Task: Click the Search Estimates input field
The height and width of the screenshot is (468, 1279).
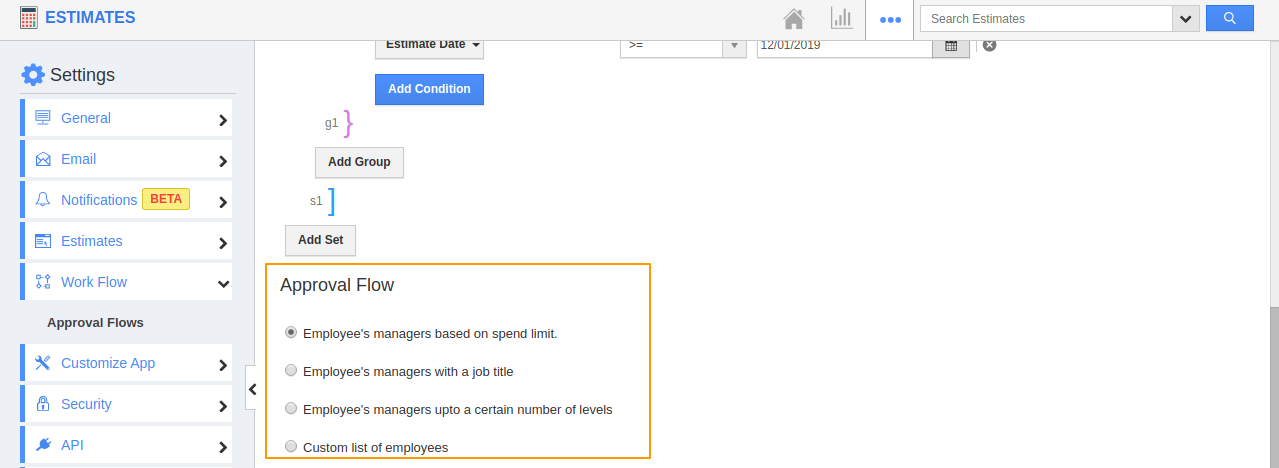Action: point(1046,18)
